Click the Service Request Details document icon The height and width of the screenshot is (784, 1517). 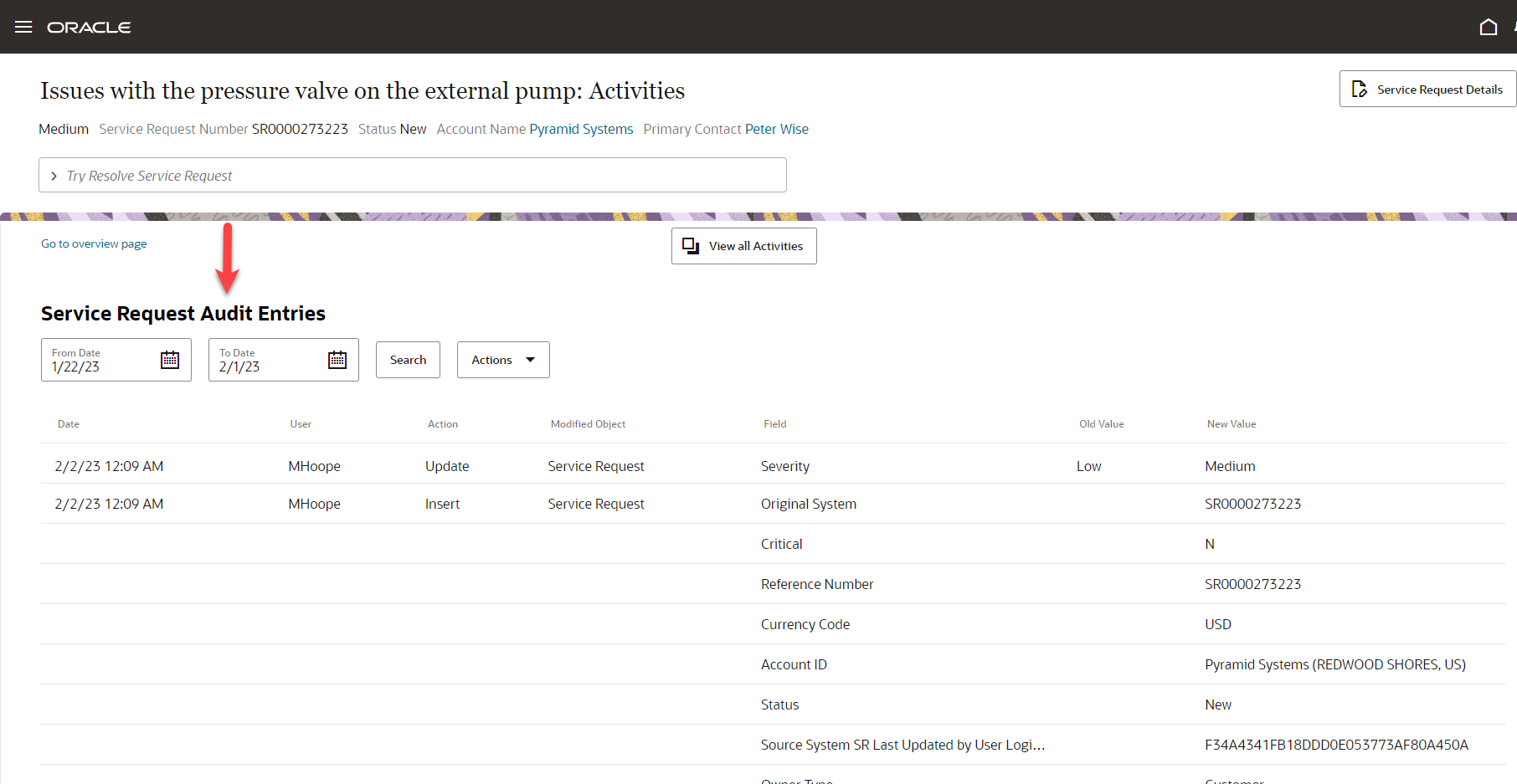pos(1360,89)
